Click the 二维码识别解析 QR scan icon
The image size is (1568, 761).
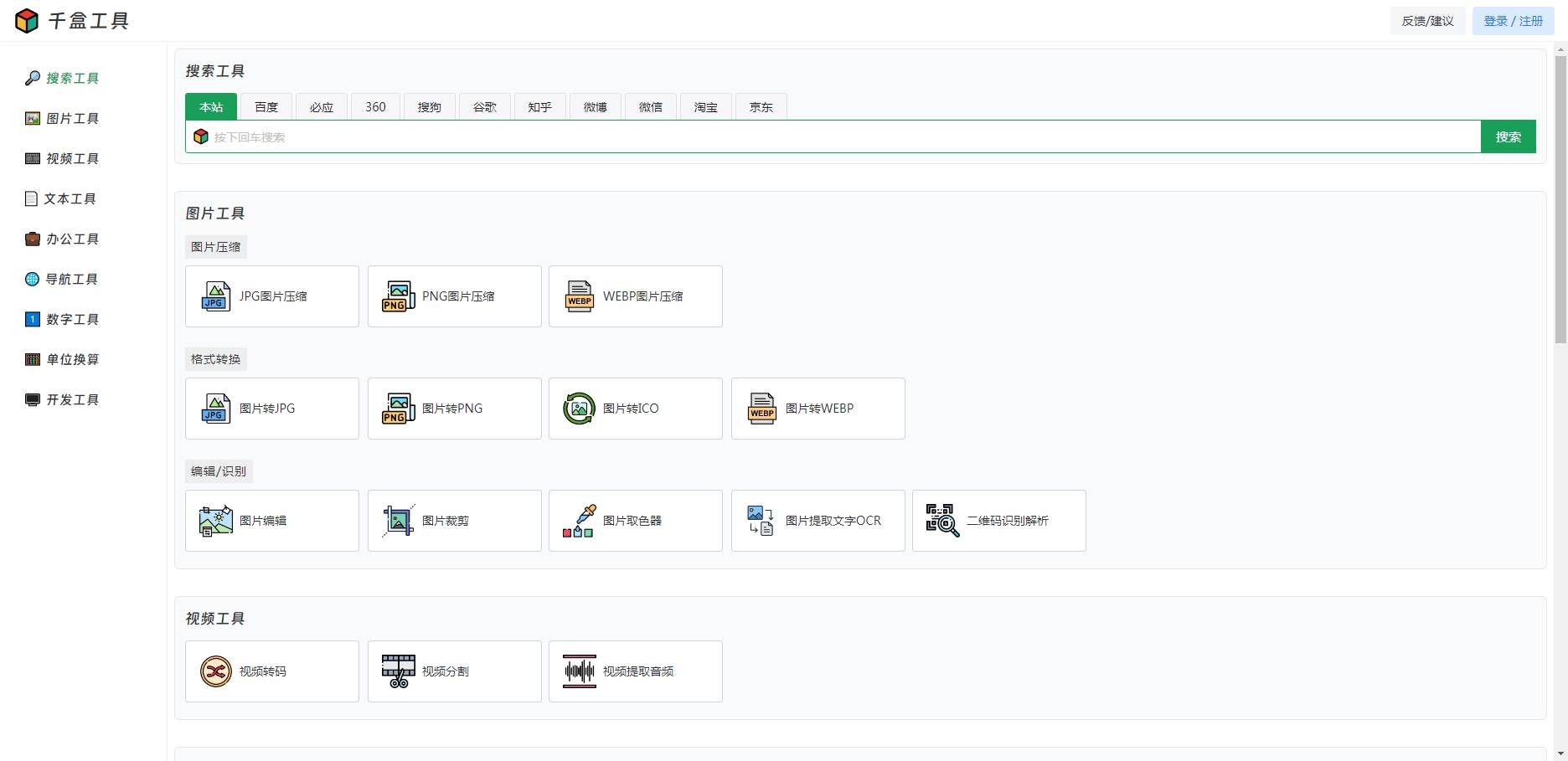click(942, 521)
